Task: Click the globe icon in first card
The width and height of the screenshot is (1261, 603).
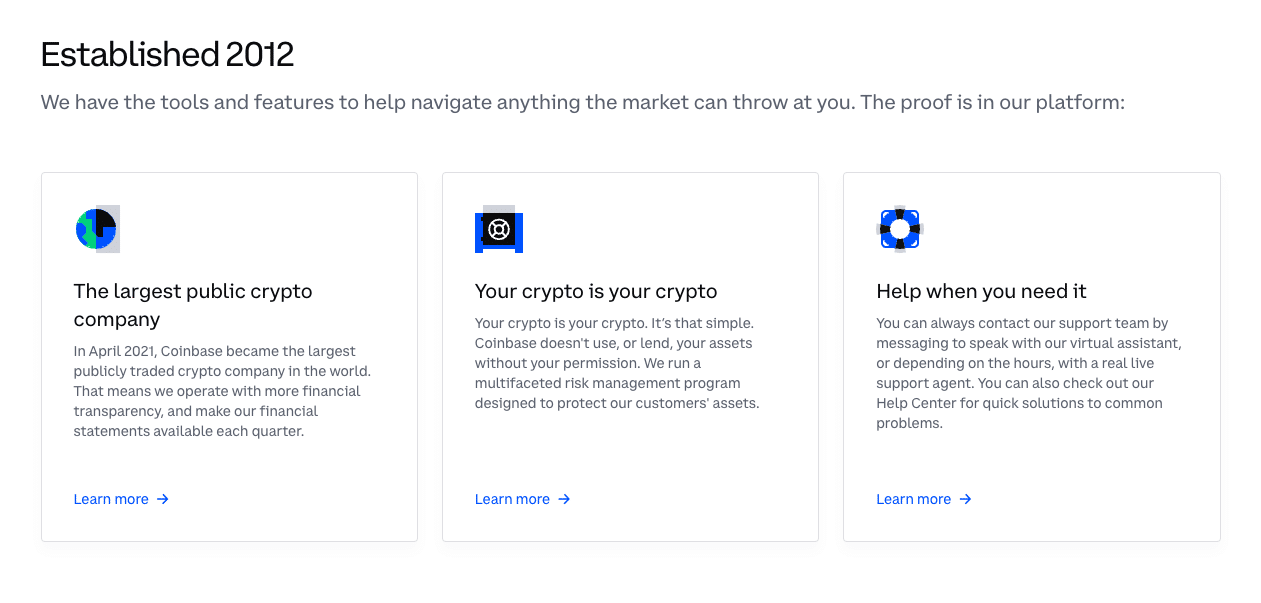Action: pos(98,229)
